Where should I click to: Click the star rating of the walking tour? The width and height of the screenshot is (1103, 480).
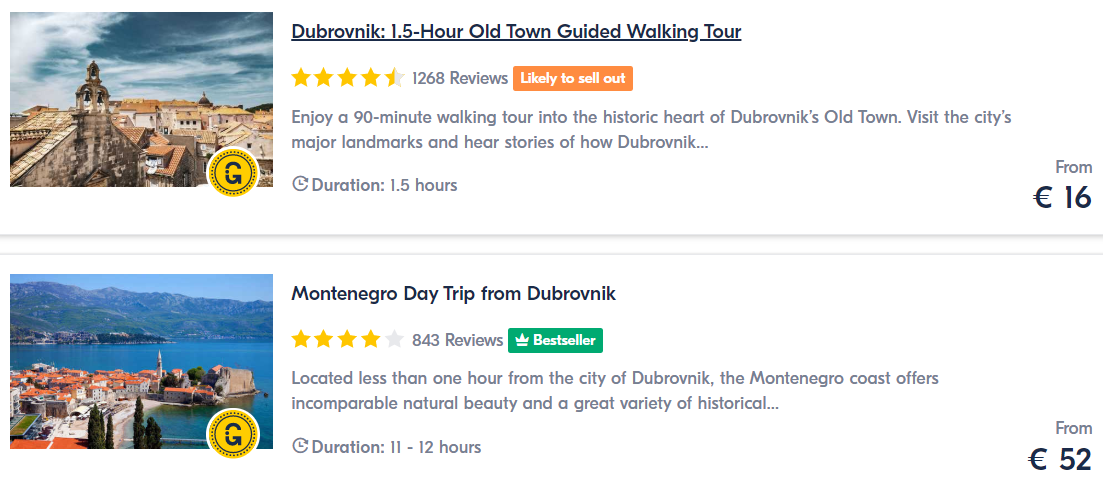pyautogui.click(x=348, y=78)
